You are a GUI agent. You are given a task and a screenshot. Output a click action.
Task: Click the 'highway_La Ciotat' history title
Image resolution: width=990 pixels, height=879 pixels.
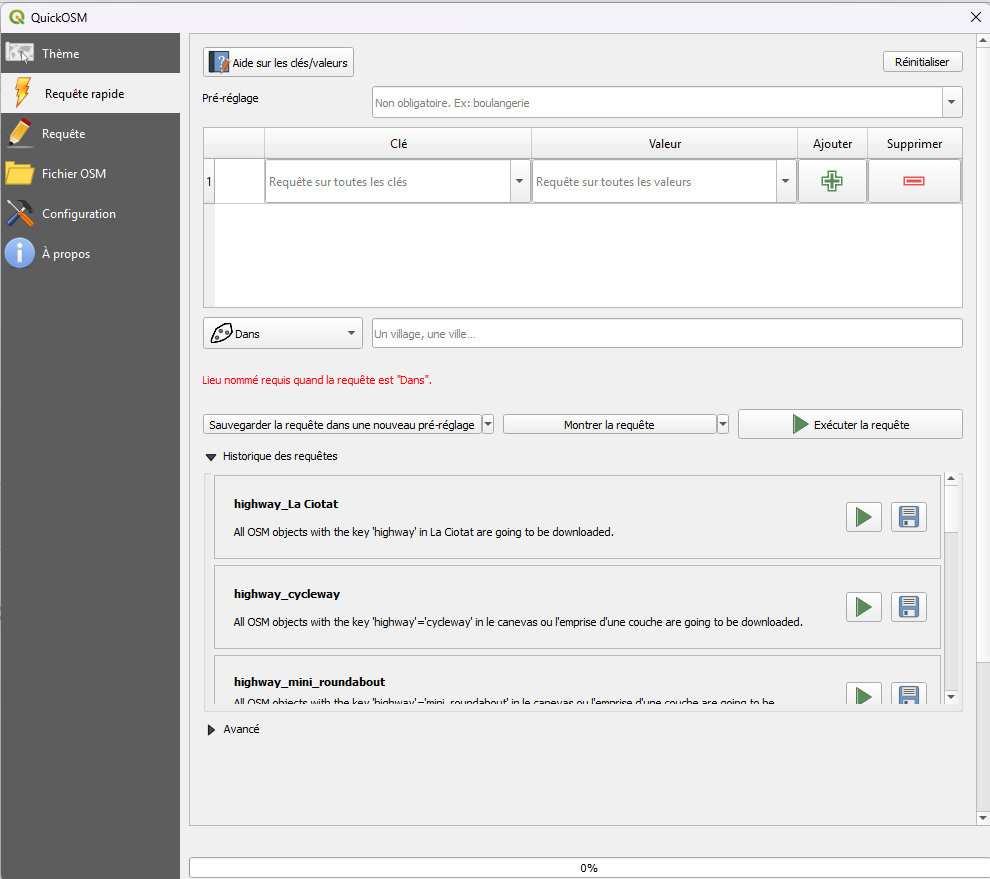286,504
